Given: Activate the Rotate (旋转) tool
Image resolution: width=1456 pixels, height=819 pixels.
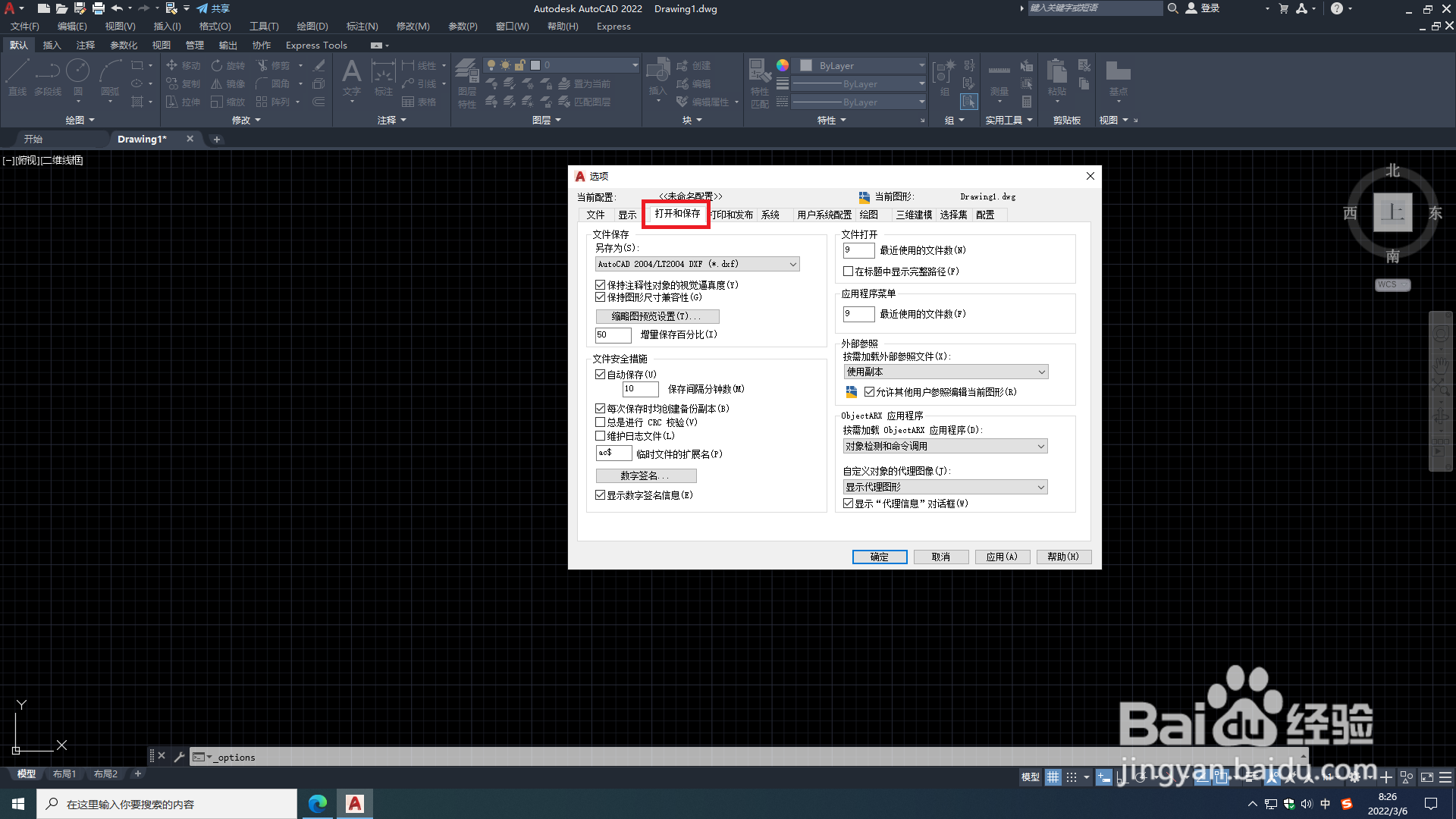Looking at the screenshot, I should pyautogui.click(x=228, y=66).
